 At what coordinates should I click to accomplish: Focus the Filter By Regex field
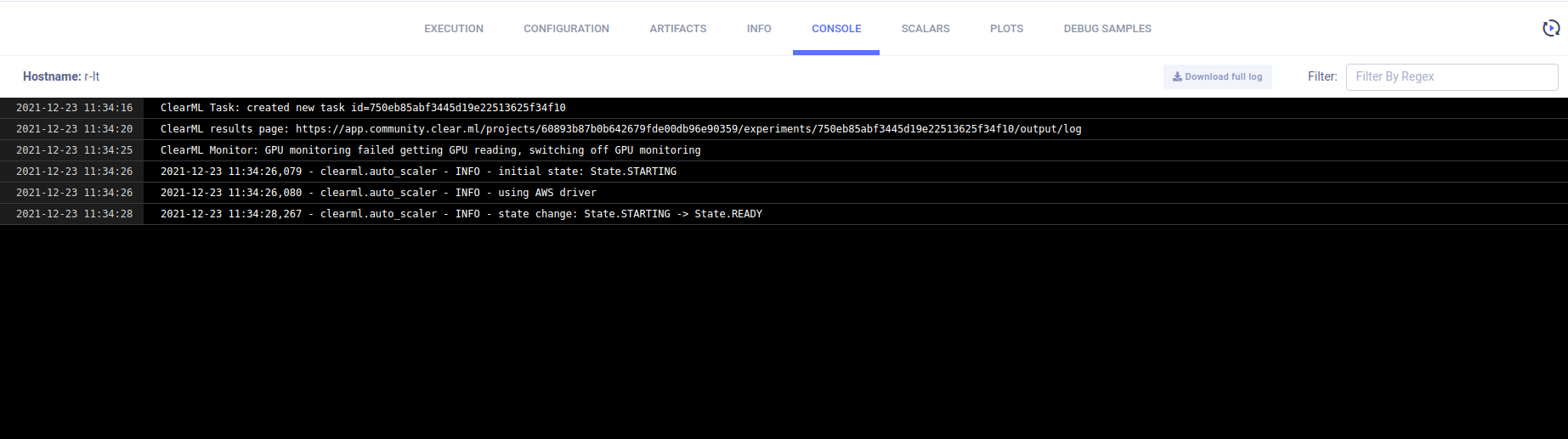(x=1451, y=76)
